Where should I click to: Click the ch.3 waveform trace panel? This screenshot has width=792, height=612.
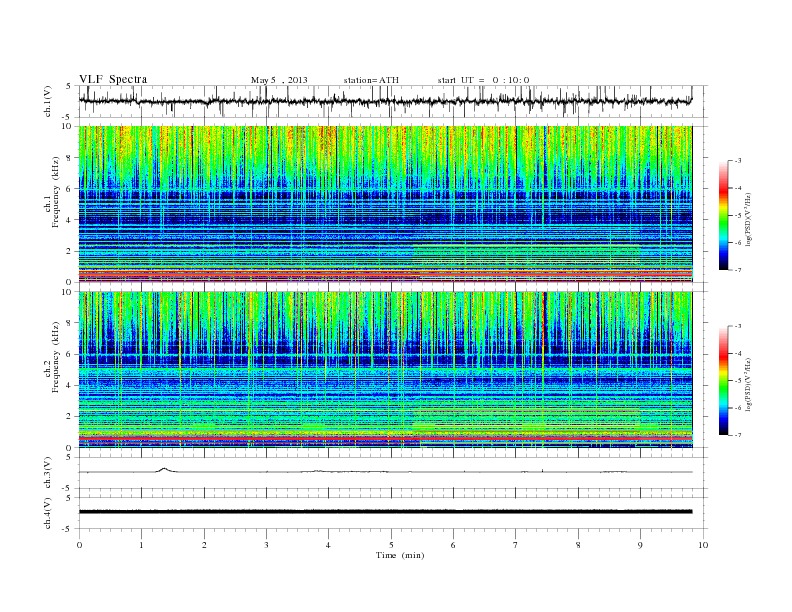pos(392,473)
